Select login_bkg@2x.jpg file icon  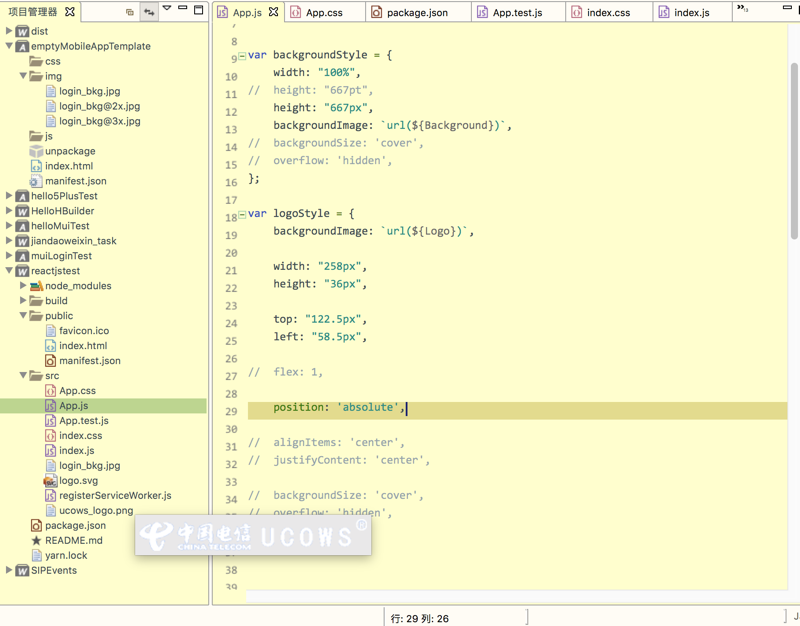coord(51,106)
